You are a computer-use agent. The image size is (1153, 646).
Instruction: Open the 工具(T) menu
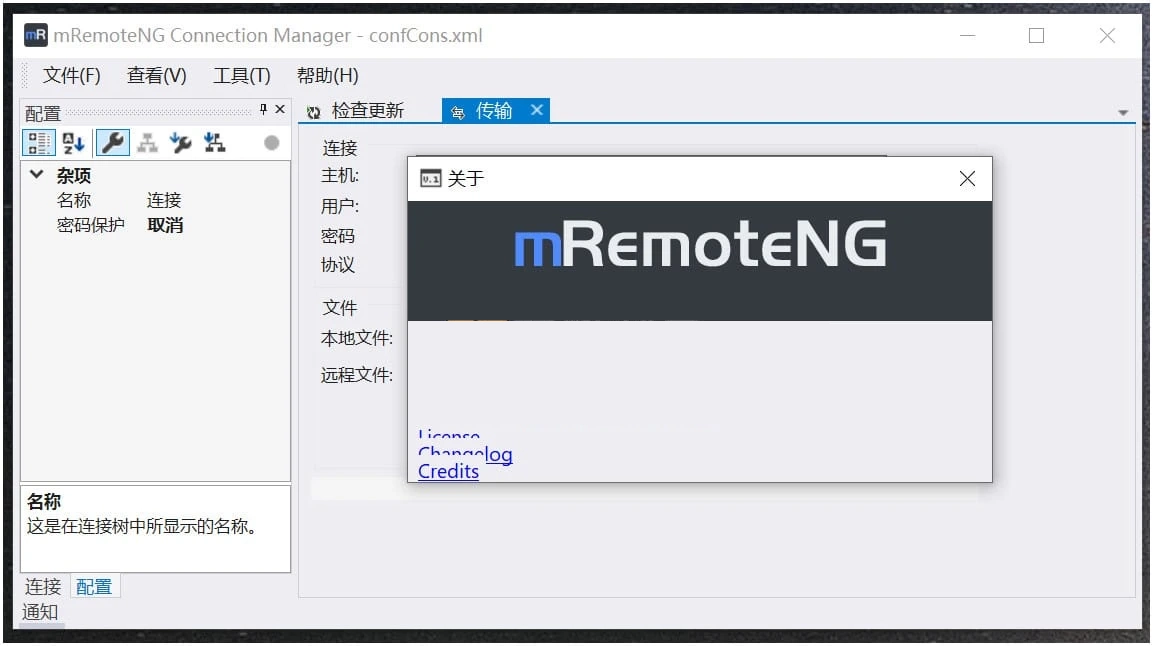click(240, 75)
